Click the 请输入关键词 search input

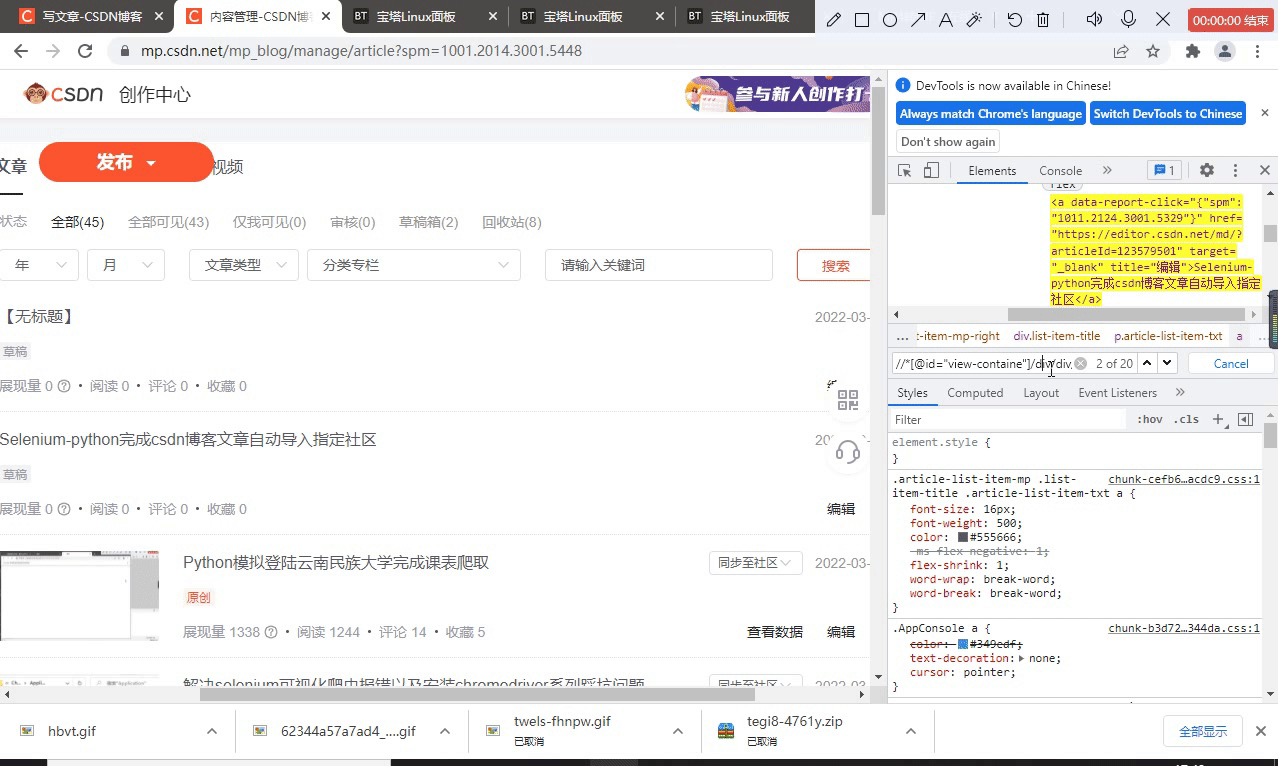[x=659, y=265]
